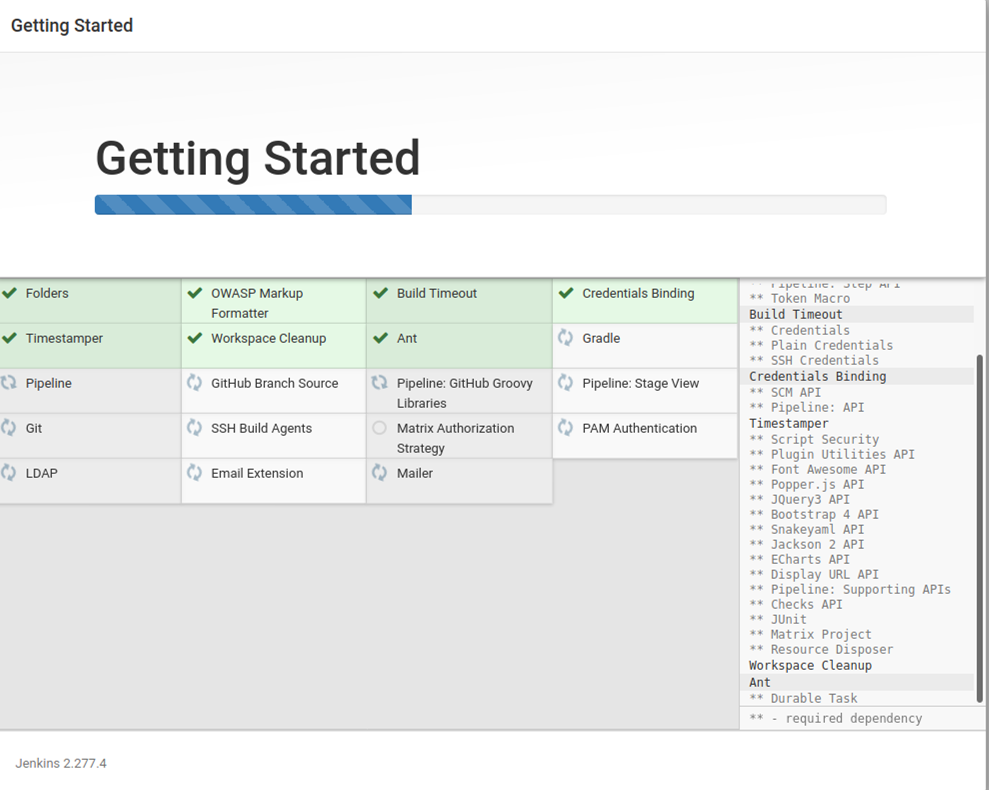
Task: Click the checkmark icon next to Workspace Cleanup
Action: (x=195, y=338)
